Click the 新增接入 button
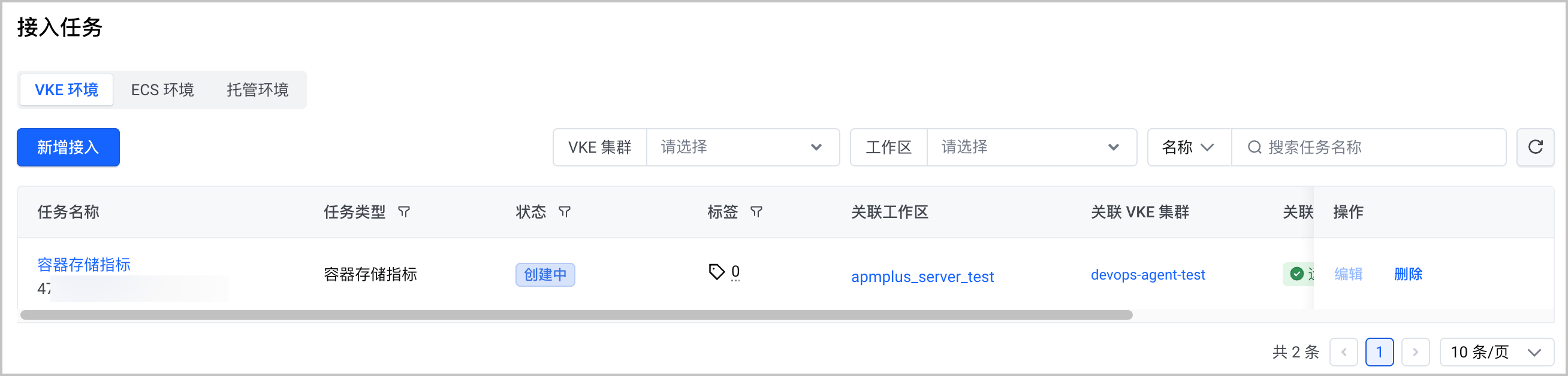Image resolution: width=1568 pixels, height=376 pixels. pyautogui.click(x=68, y=147)
